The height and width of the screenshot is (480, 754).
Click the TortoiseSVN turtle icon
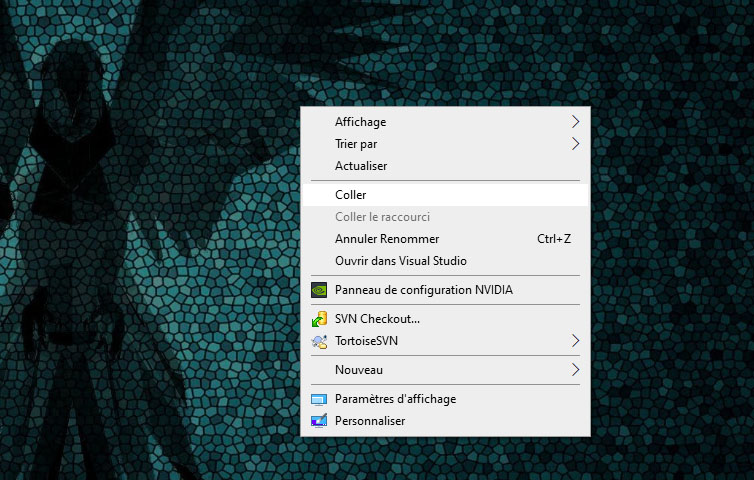[x=319, y=342]
